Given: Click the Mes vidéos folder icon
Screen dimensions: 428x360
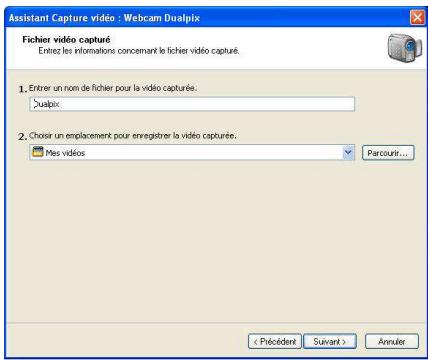Looking at the screenshot, I should [38, 152].
